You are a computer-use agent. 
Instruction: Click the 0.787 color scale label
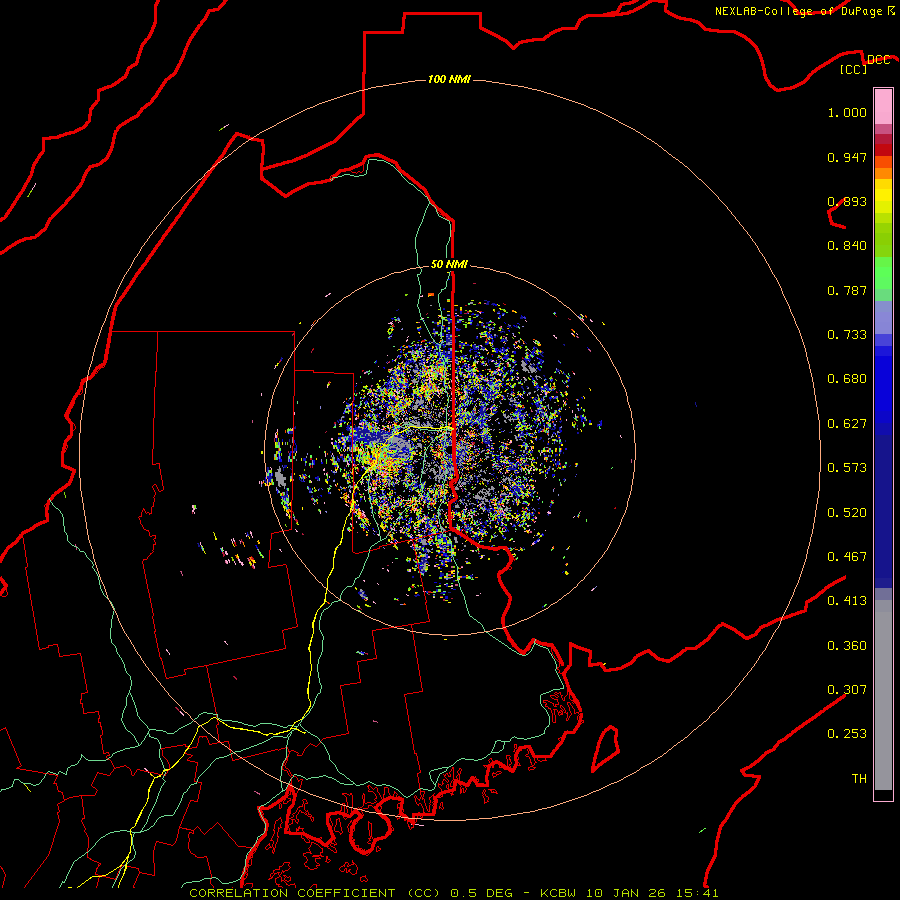[x=847, y=290]
